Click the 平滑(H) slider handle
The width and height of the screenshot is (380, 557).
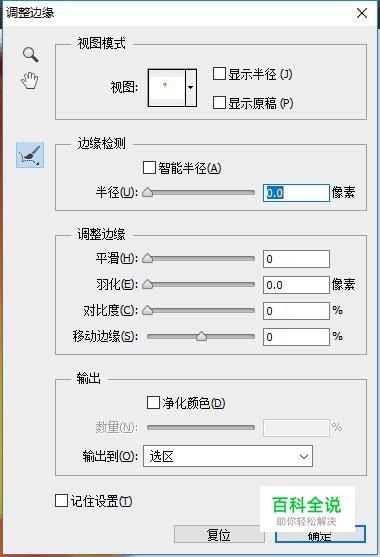coord(147,259)
